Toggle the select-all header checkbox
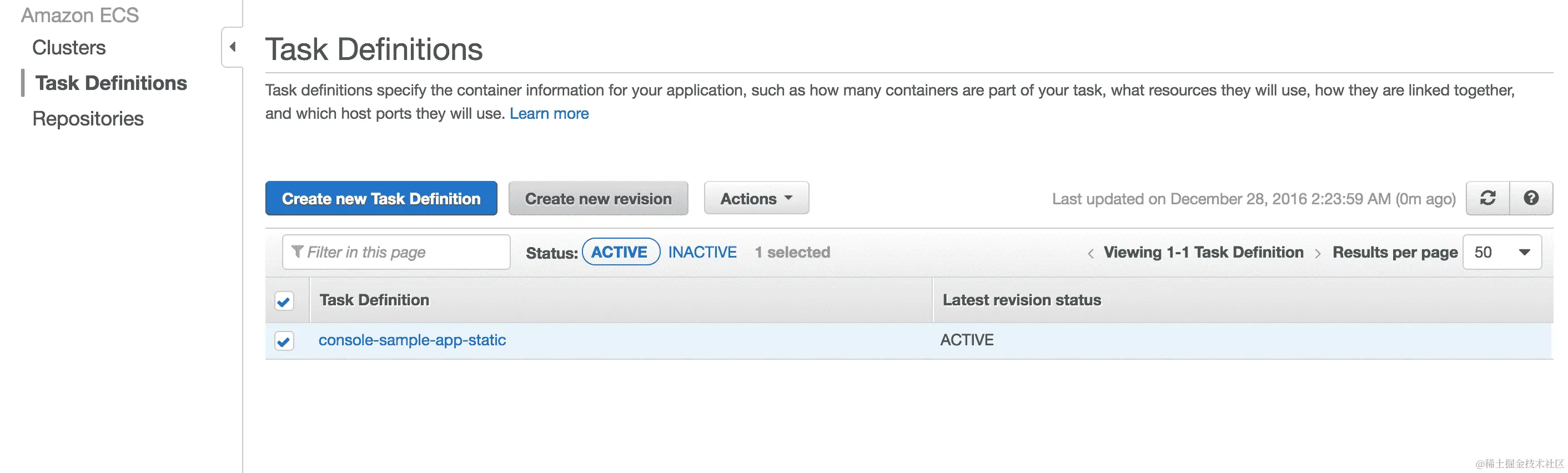Viewport: 1568px width, 473px height. click(284, 301)
